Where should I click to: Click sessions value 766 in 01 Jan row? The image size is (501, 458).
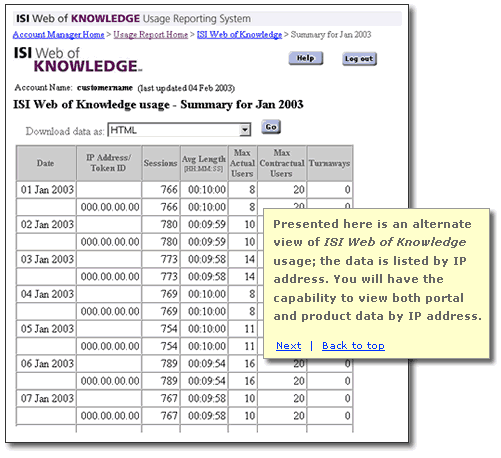click(x=169, y=190)
